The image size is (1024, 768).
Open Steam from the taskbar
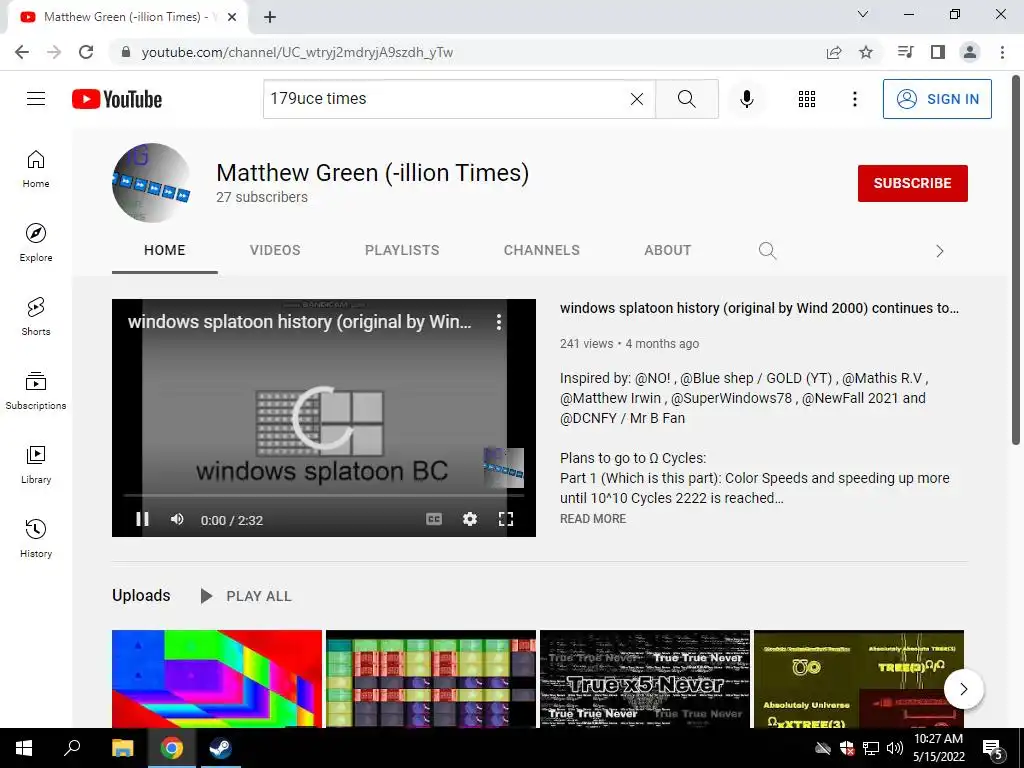click(x=220, y=748)
